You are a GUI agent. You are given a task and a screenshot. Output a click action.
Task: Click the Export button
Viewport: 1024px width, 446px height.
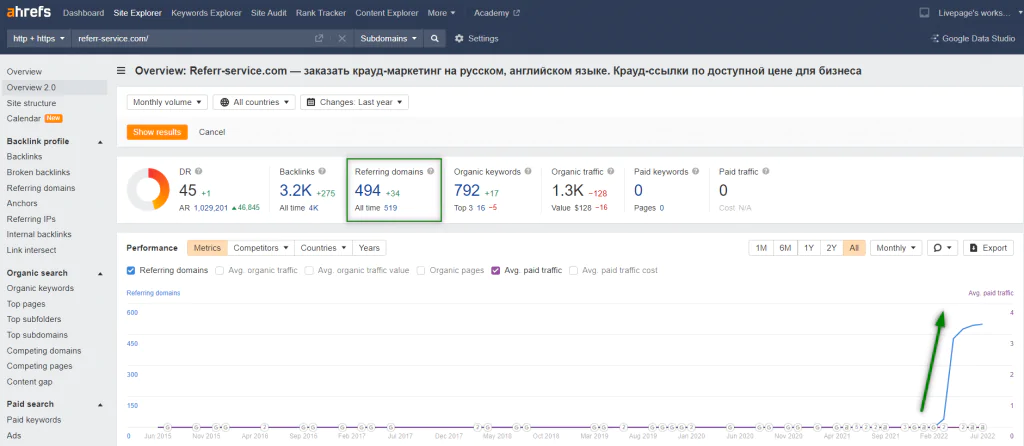point(989,248)
